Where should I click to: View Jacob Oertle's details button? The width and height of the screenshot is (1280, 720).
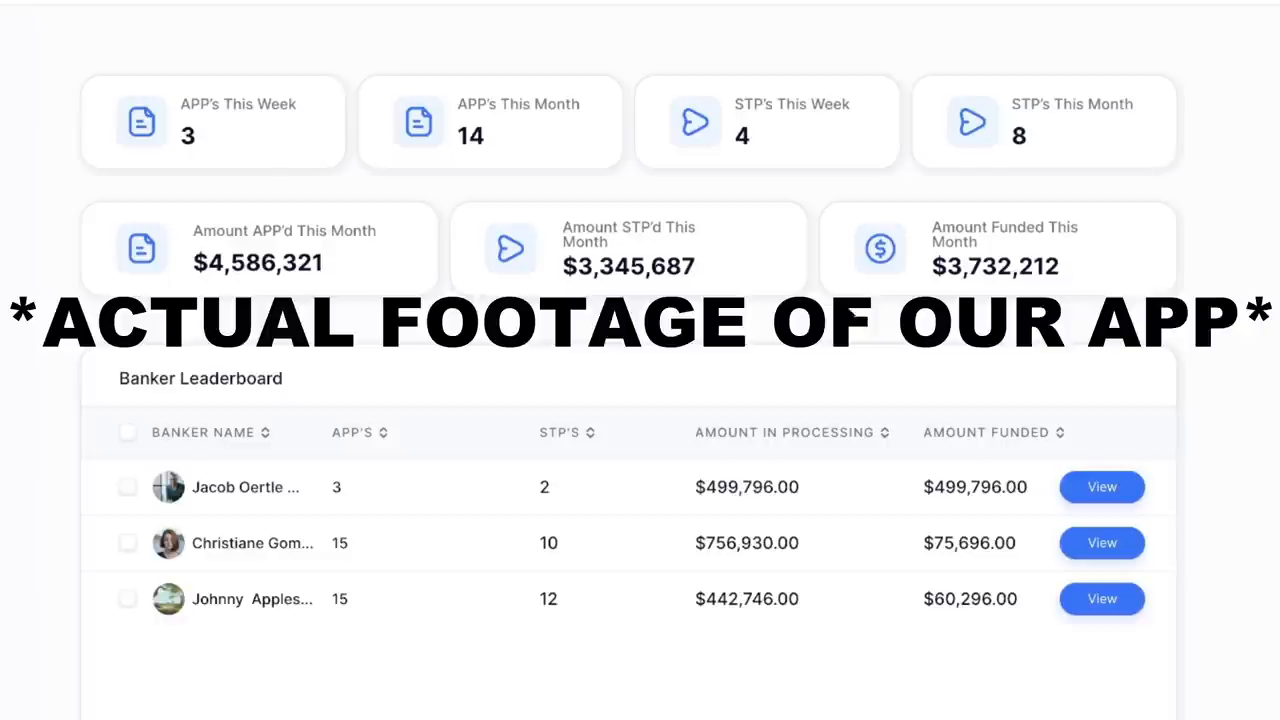1102,487
